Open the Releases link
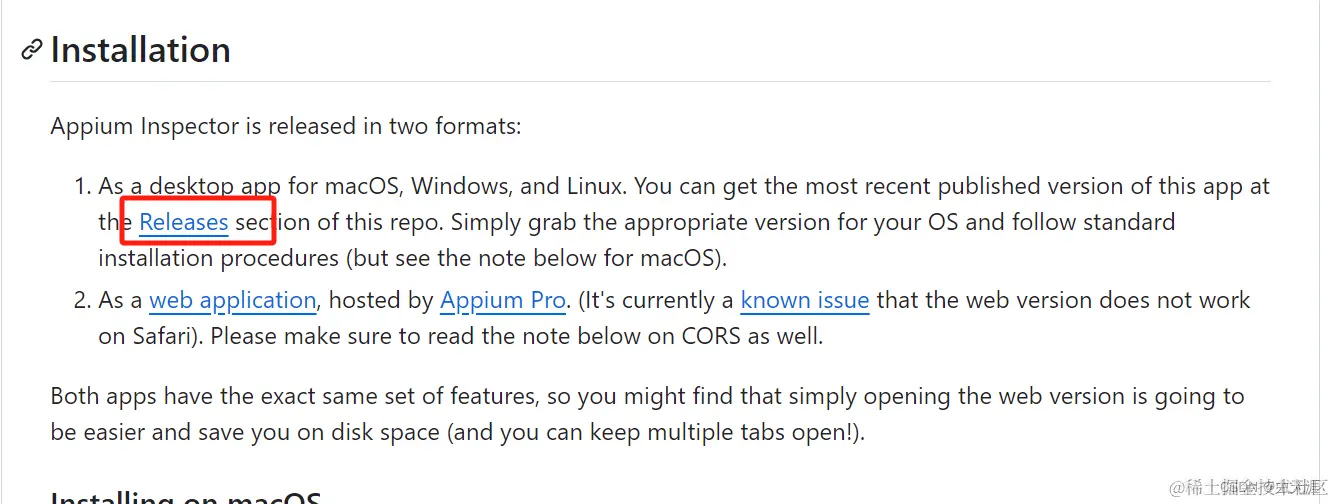1335x504 pixels. [x=184, y=222]
